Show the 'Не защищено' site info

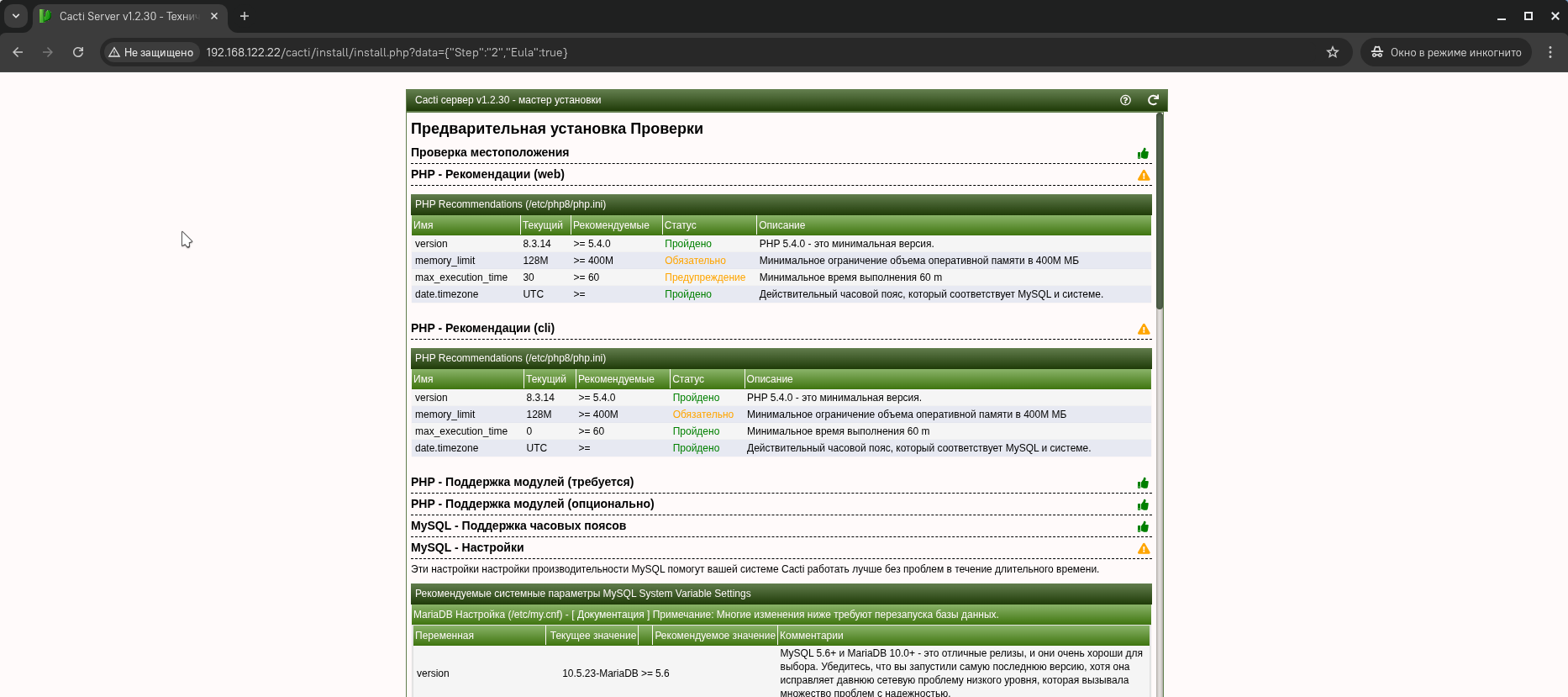(x=151, y=52)
